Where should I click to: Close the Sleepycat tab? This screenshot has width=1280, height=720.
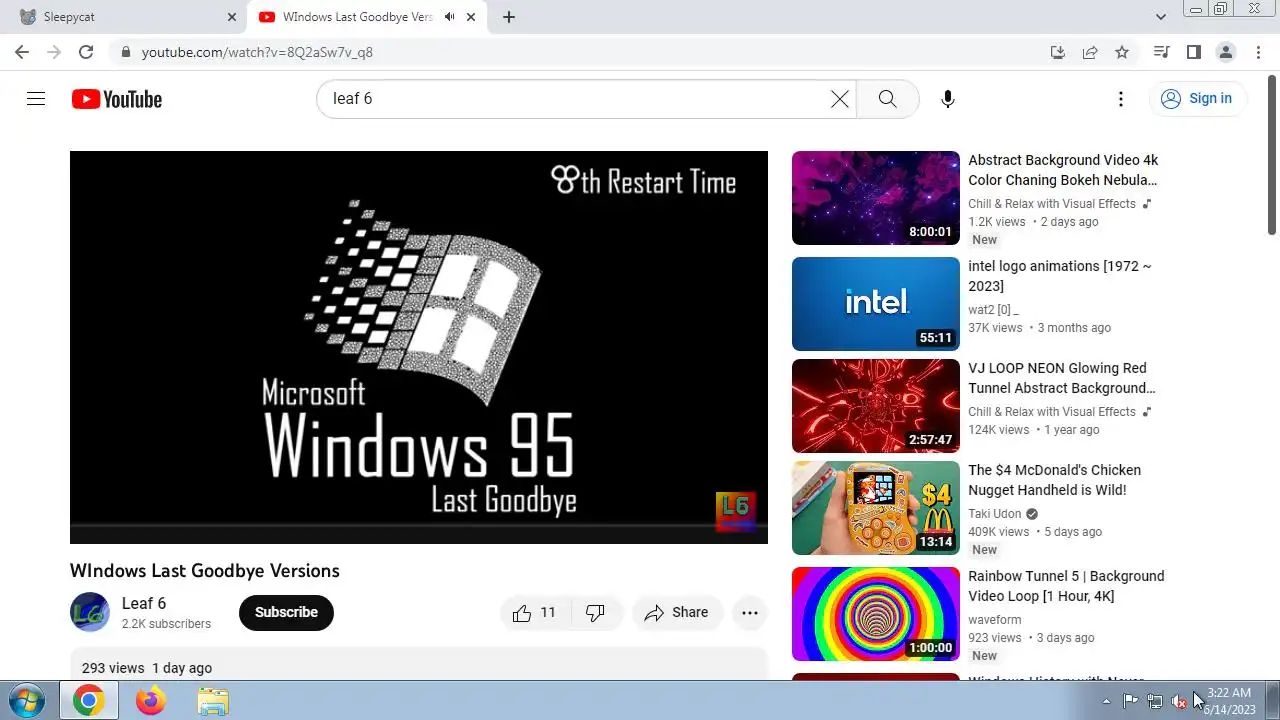point(232,17)
